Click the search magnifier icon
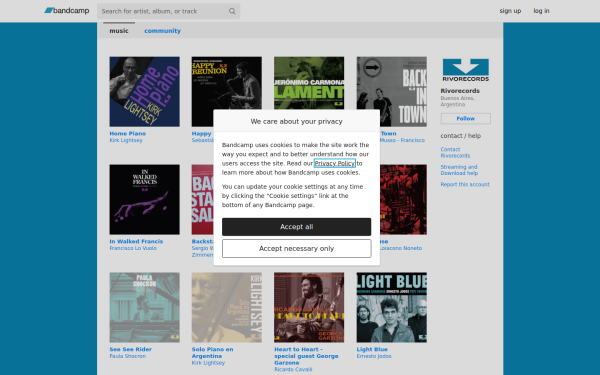Screen dimensions: 600x375 232,11
